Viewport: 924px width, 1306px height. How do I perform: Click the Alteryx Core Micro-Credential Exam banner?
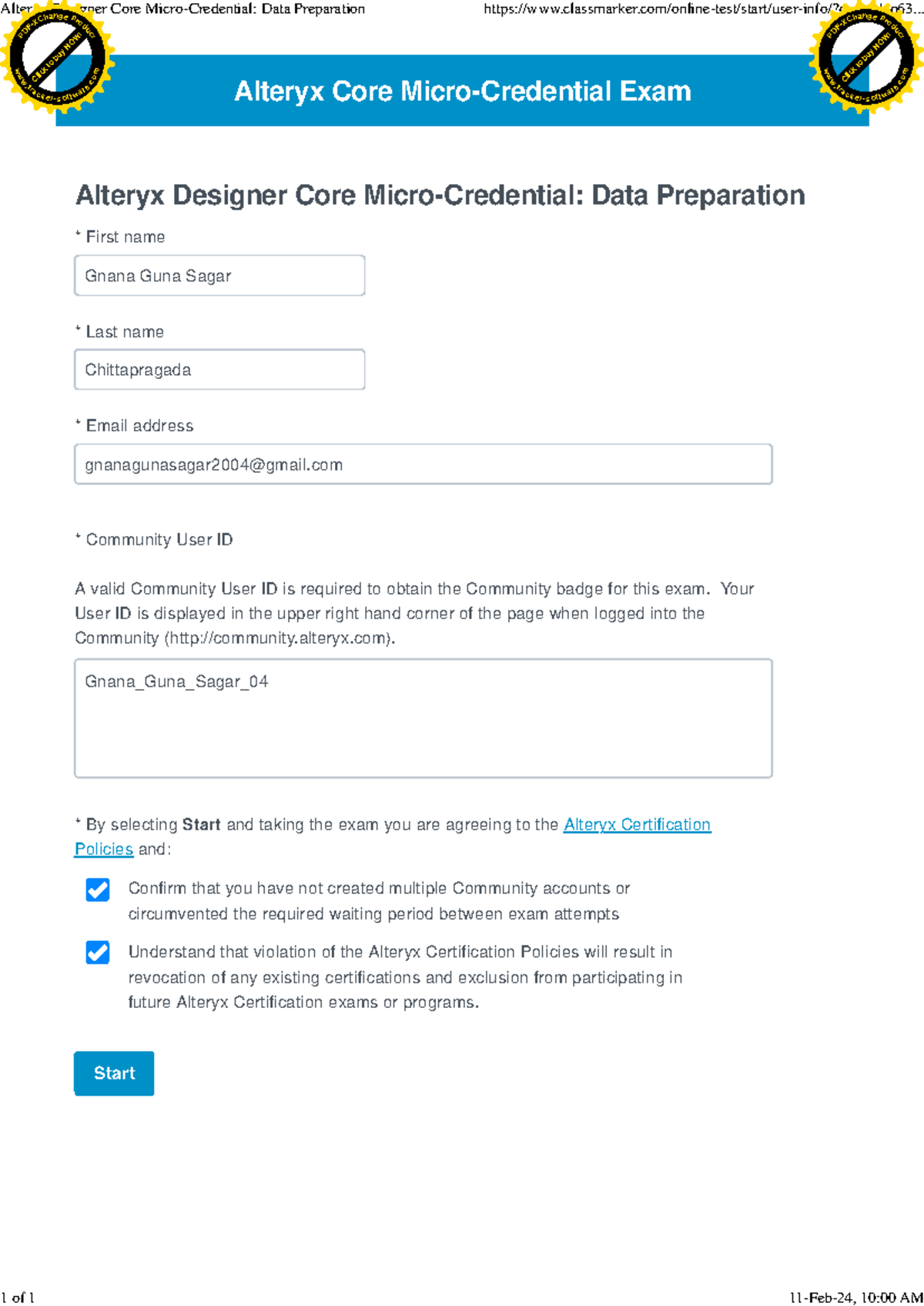coord(462,91)
